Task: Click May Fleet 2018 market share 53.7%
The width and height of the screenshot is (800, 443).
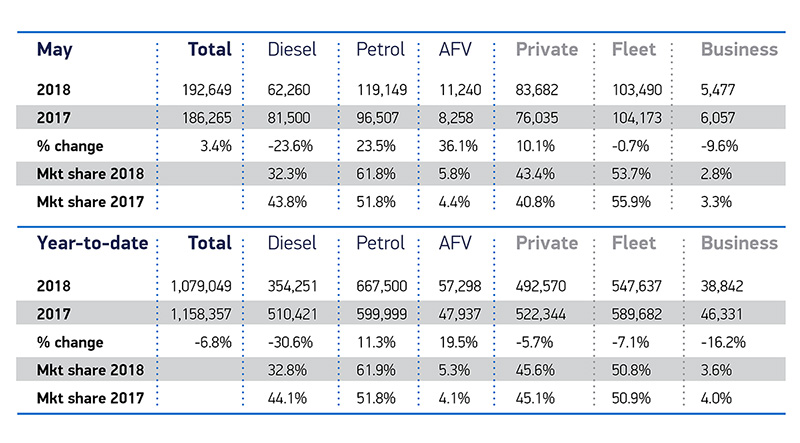Action: 631,170
